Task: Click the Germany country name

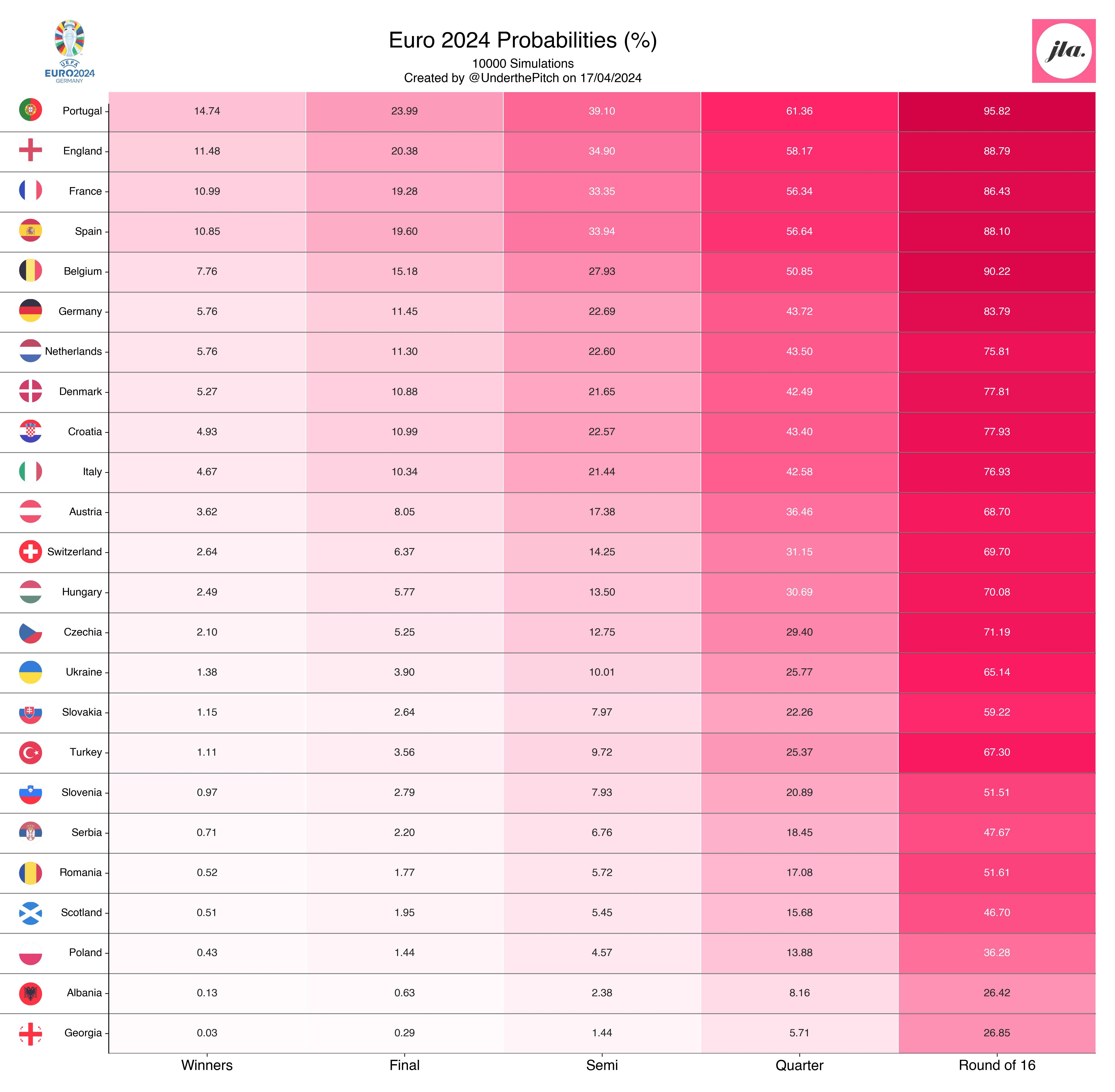Action: (80, 311)
